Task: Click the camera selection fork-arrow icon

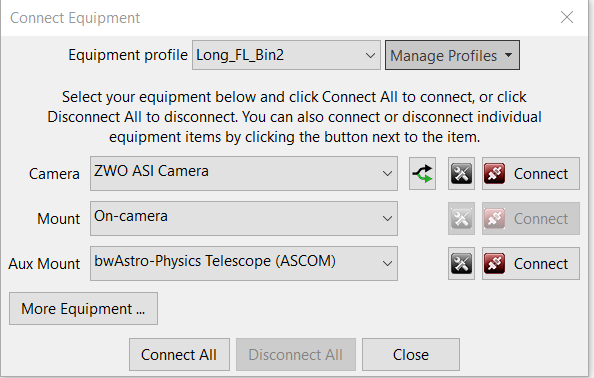Action: click(x=422, y=174)
